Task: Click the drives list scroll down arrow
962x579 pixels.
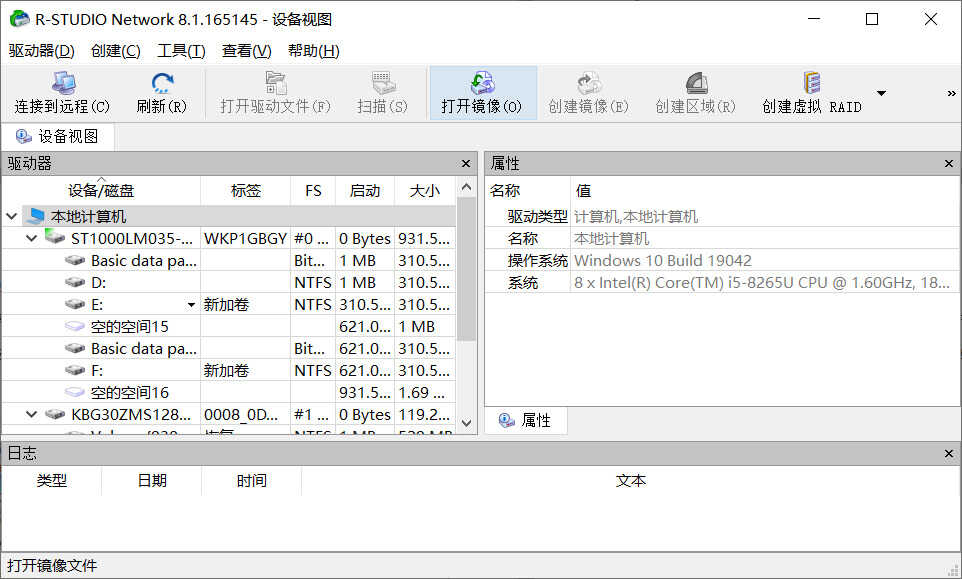Action: pos(466,423)
